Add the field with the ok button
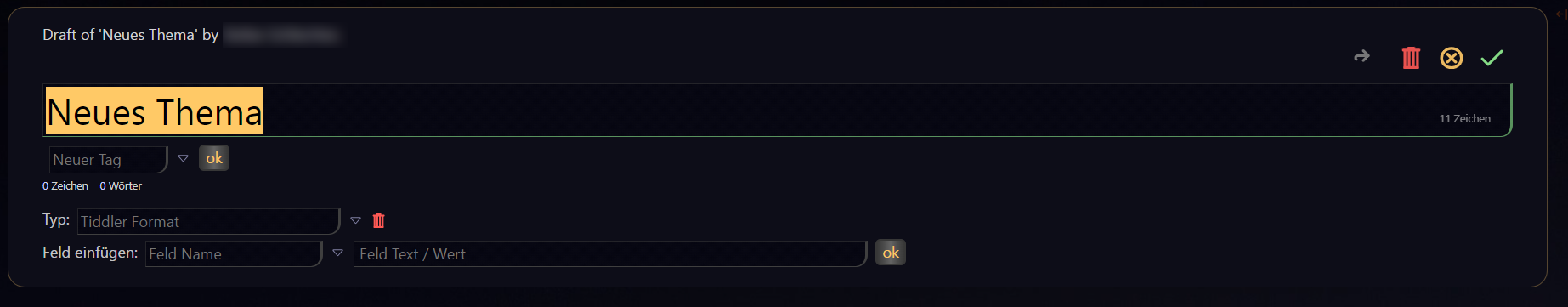The width and height of the screenshot is (1568, 307). [x=891, y=253]
